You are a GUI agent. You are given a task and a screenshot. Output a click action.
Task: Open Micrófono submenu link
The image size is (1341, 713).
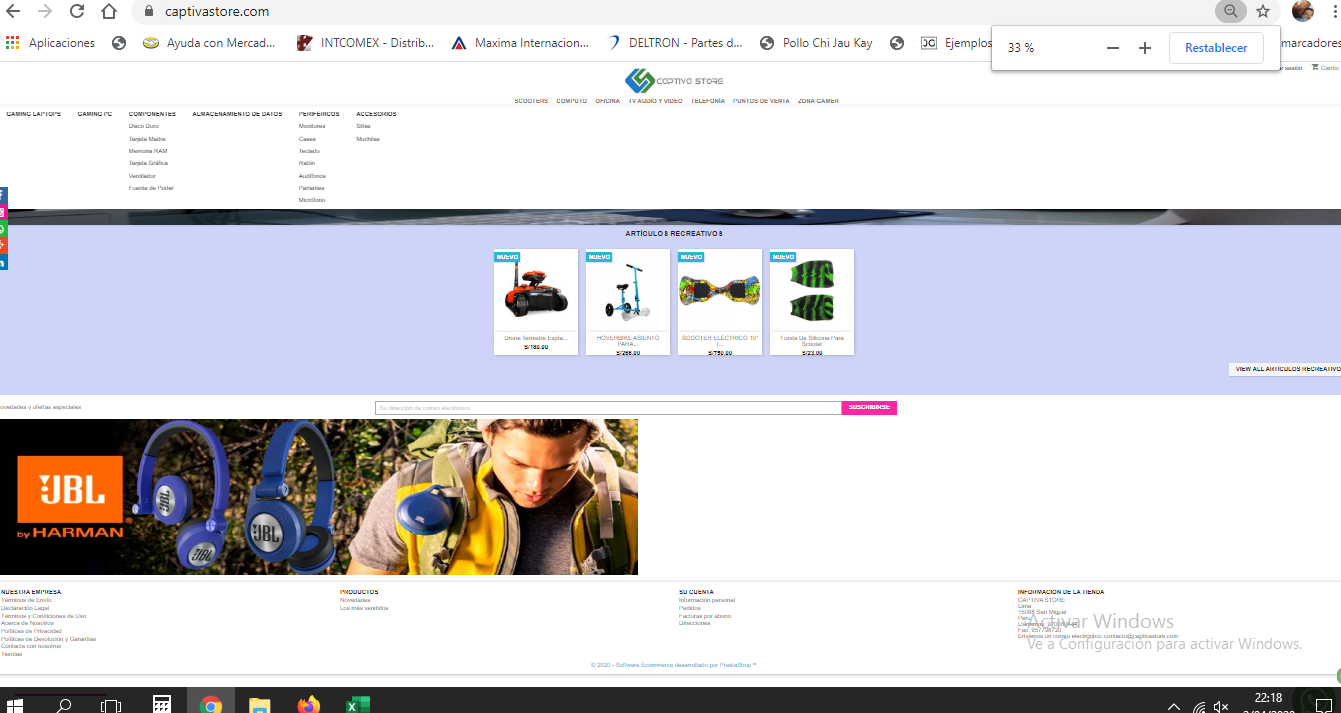pyautogui.click(x=312, y=200)
